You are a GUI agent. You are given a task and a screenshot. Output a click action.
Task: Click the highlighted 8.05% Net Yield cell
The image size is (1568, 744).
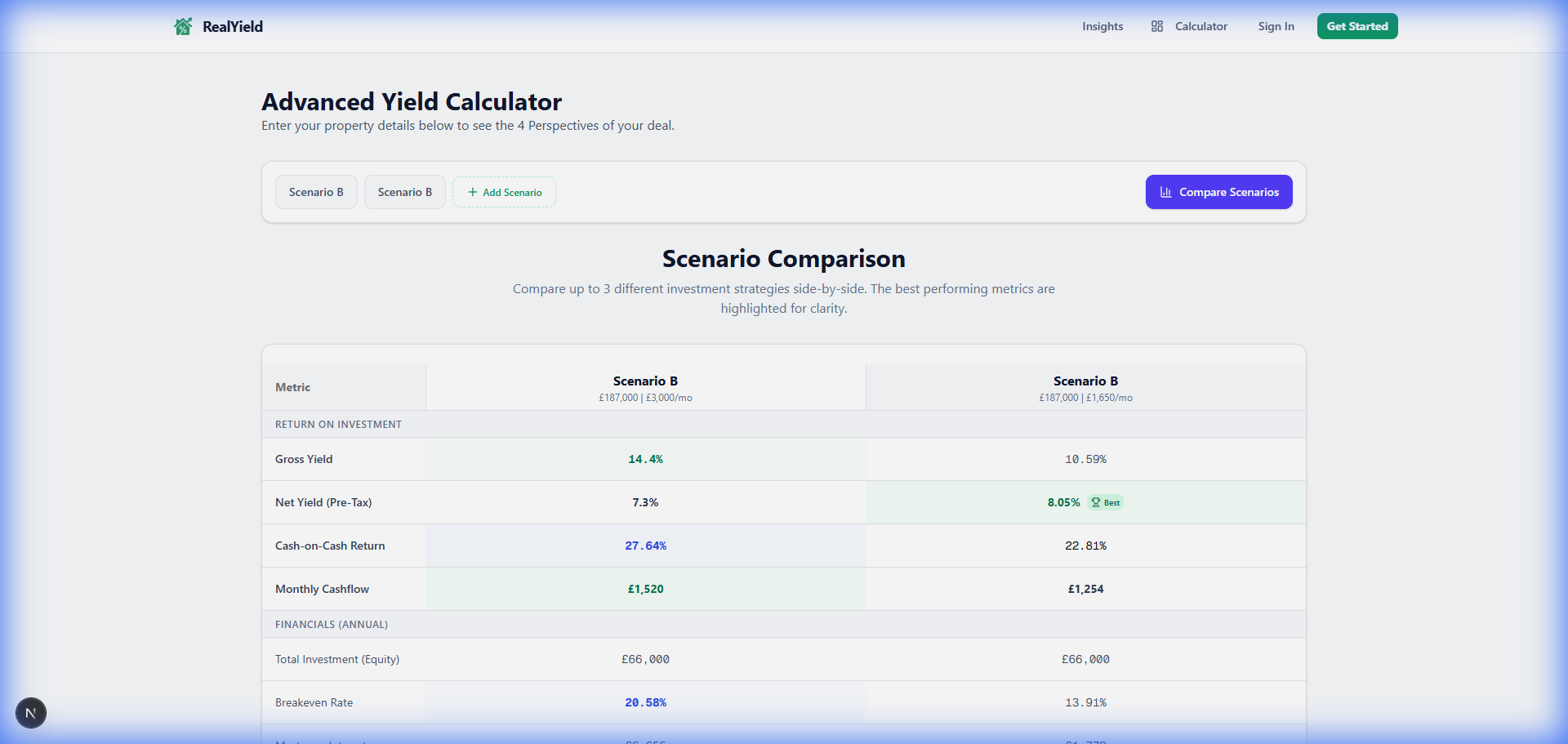(1062, 502)
